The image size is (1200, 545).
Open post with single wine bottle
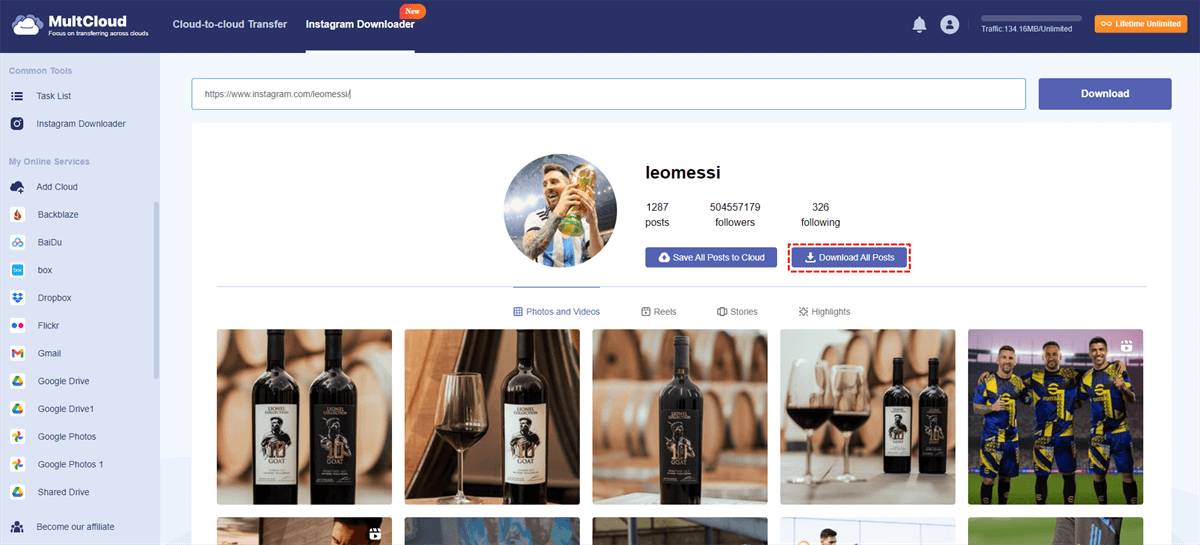(680, 417)
